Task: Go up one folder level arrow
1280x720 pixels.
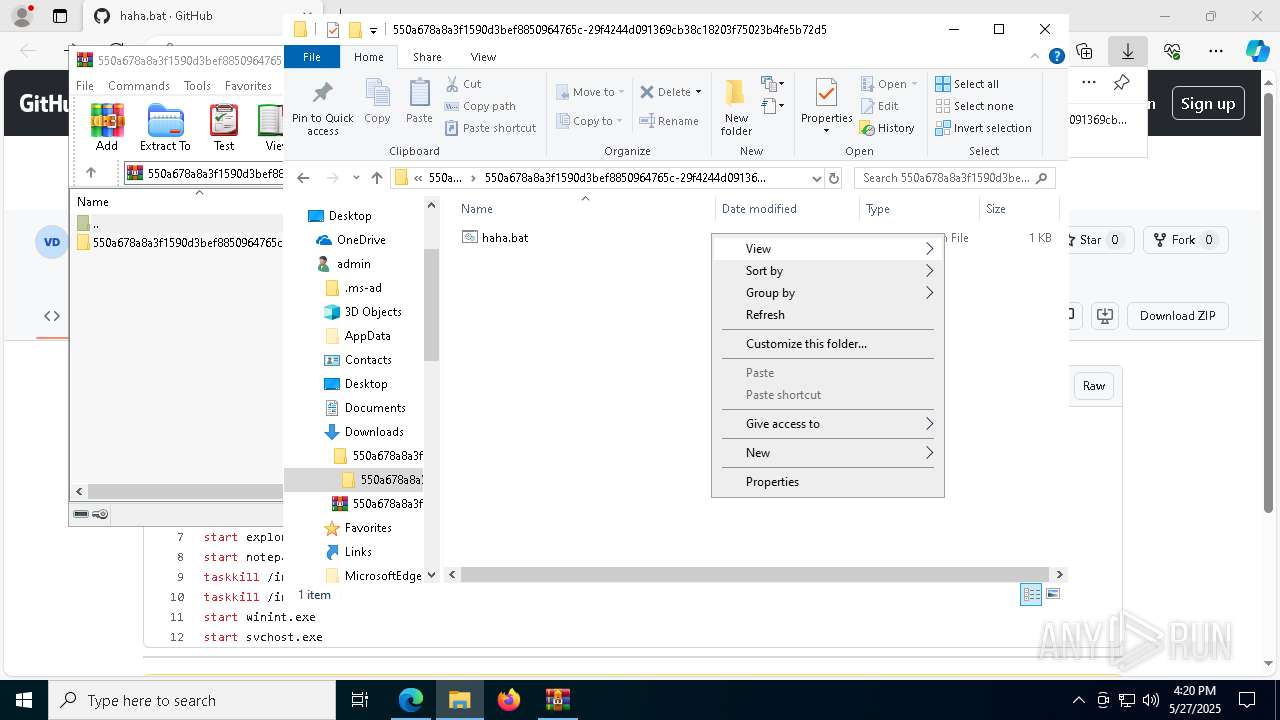Action: pos(377,178)
